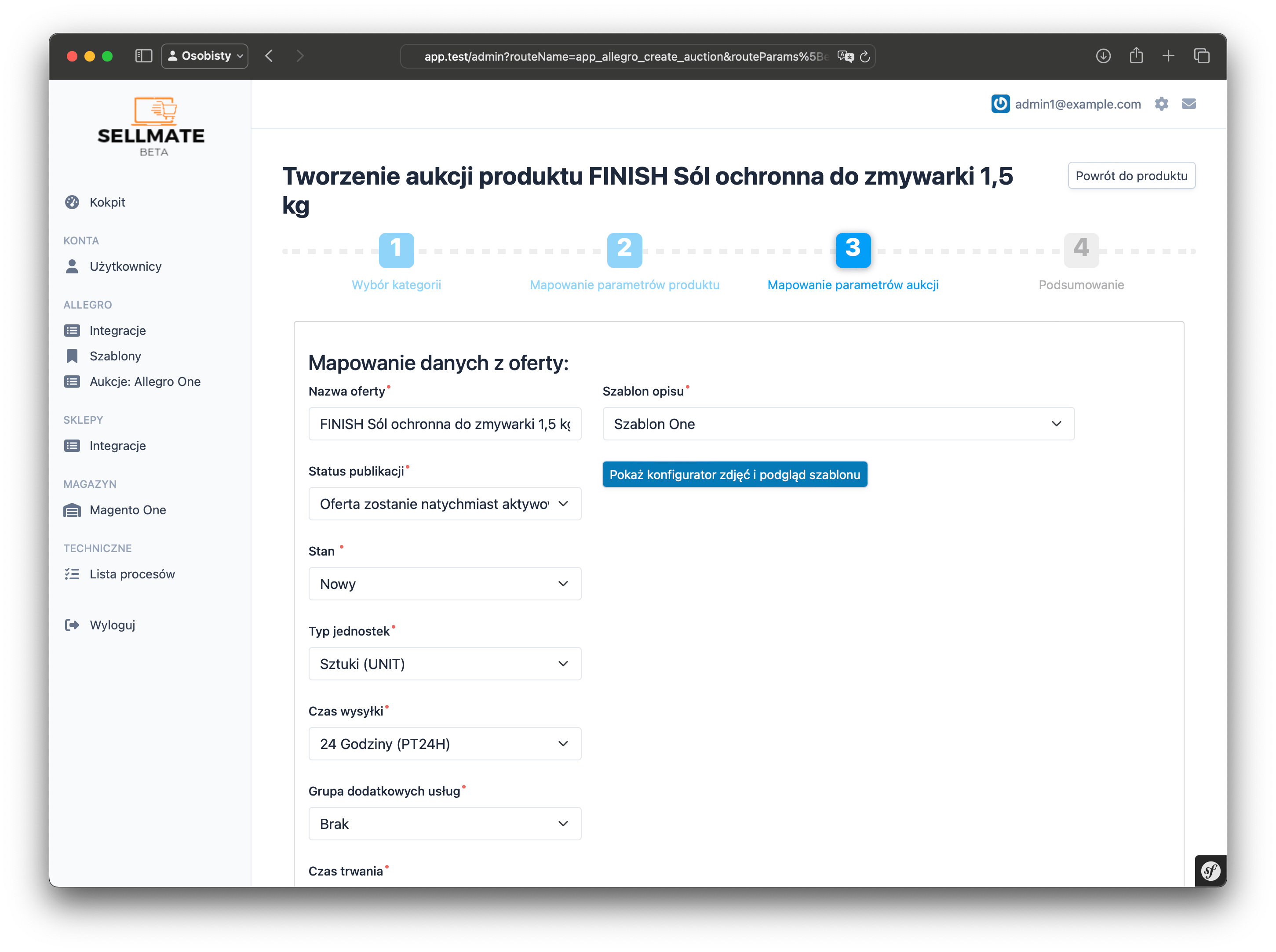The image size is (1276, 952).
Task: Expand the Grupa dodatkowych usług dropdown
Action: point(445,824)
